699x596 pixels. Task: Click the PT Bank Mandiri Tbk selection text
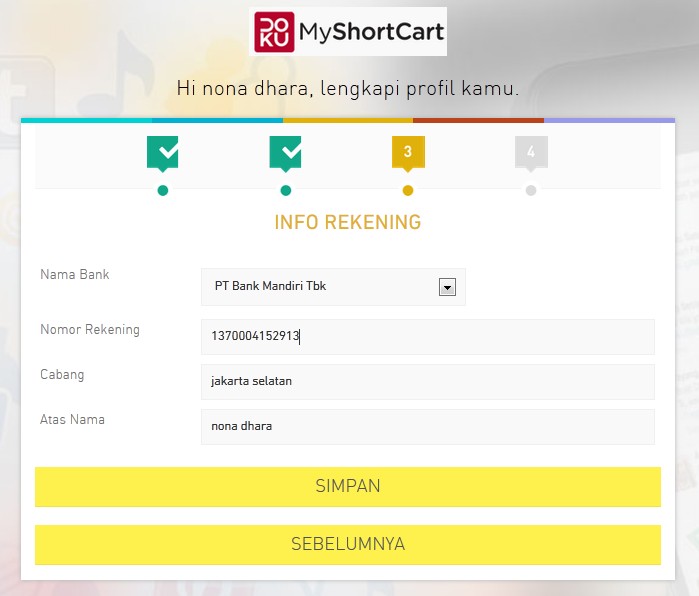tap(270, 286)
